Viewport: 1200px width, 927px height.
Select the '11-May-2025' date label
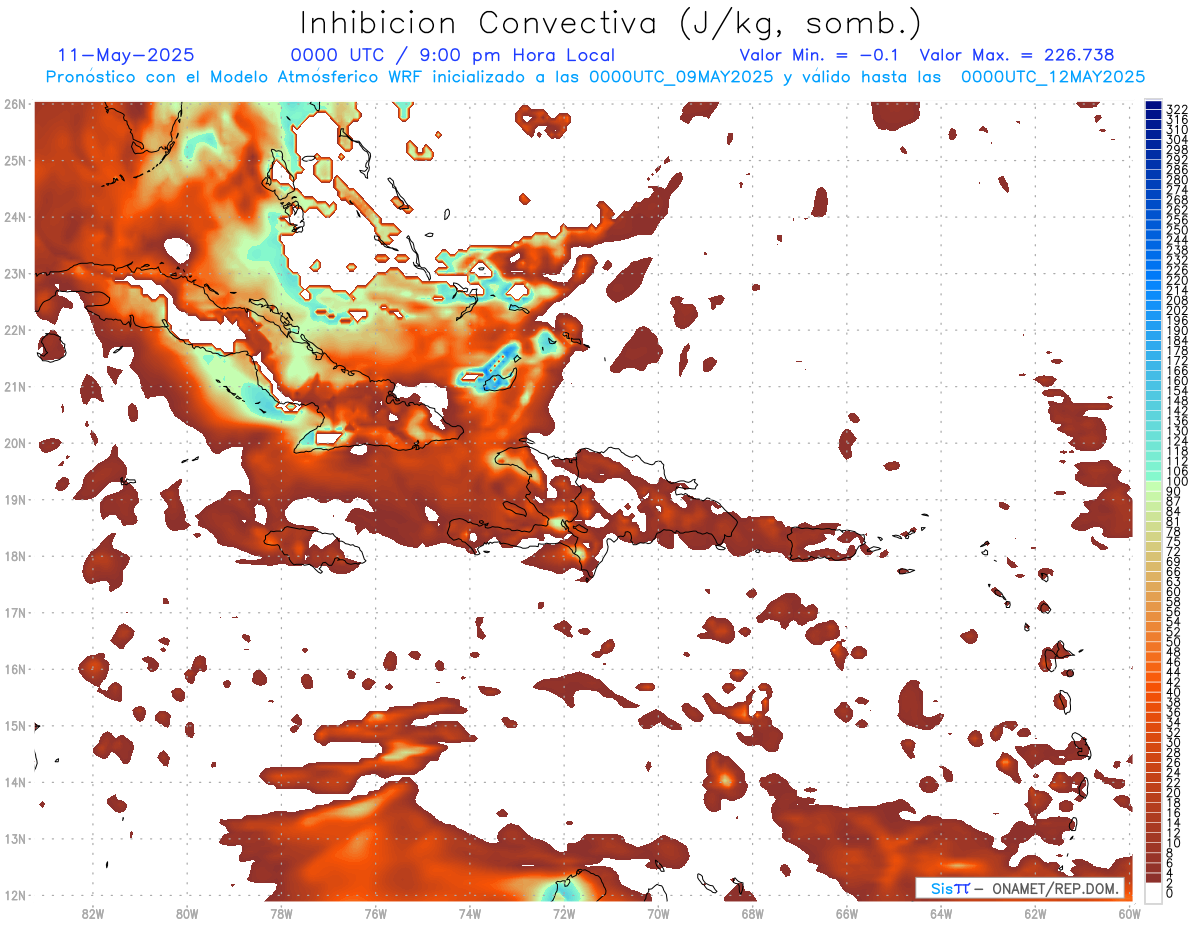coord(125,55)
